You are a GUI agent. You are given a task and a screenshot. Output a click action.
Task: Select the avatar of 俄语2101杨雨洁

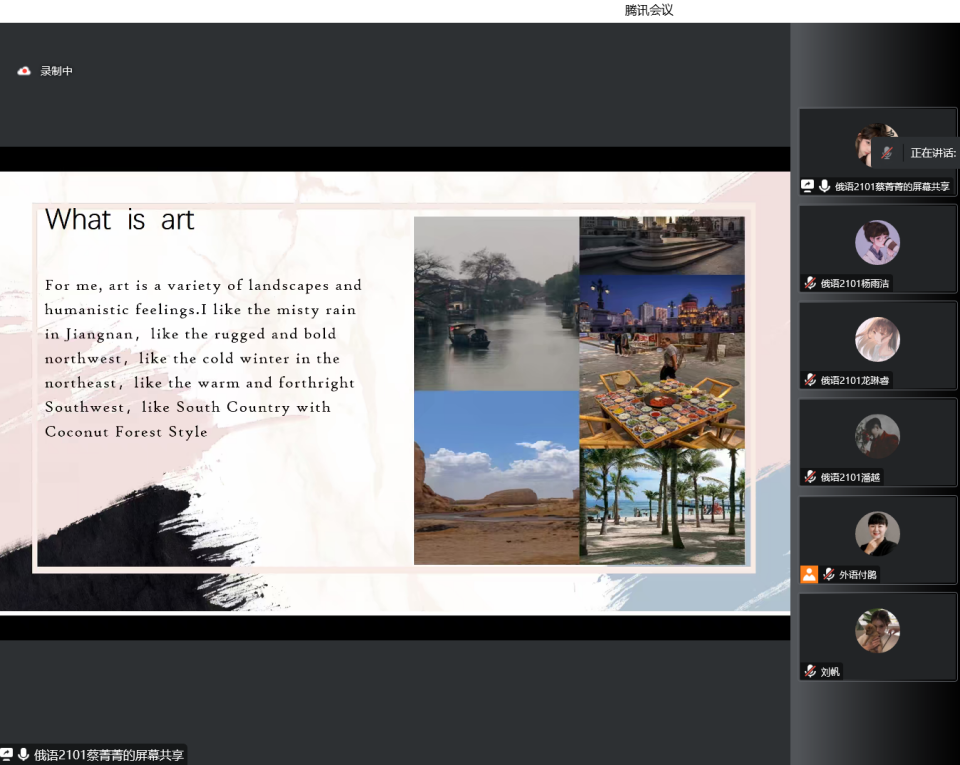coord(877,242)
